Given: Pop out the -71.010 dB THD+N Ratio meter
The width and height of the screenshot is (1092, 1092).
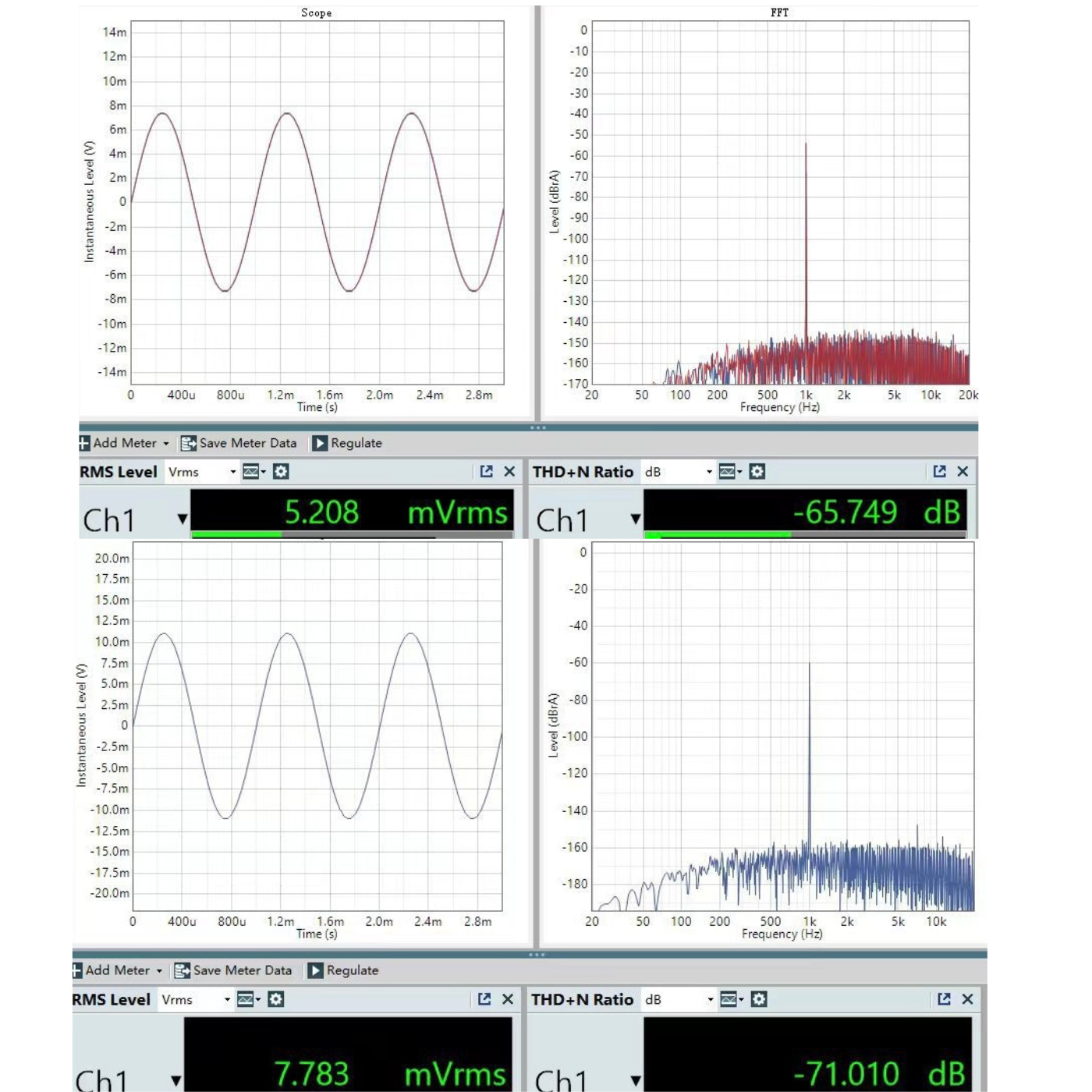Looking at the screenshot, I should point(944,999).
